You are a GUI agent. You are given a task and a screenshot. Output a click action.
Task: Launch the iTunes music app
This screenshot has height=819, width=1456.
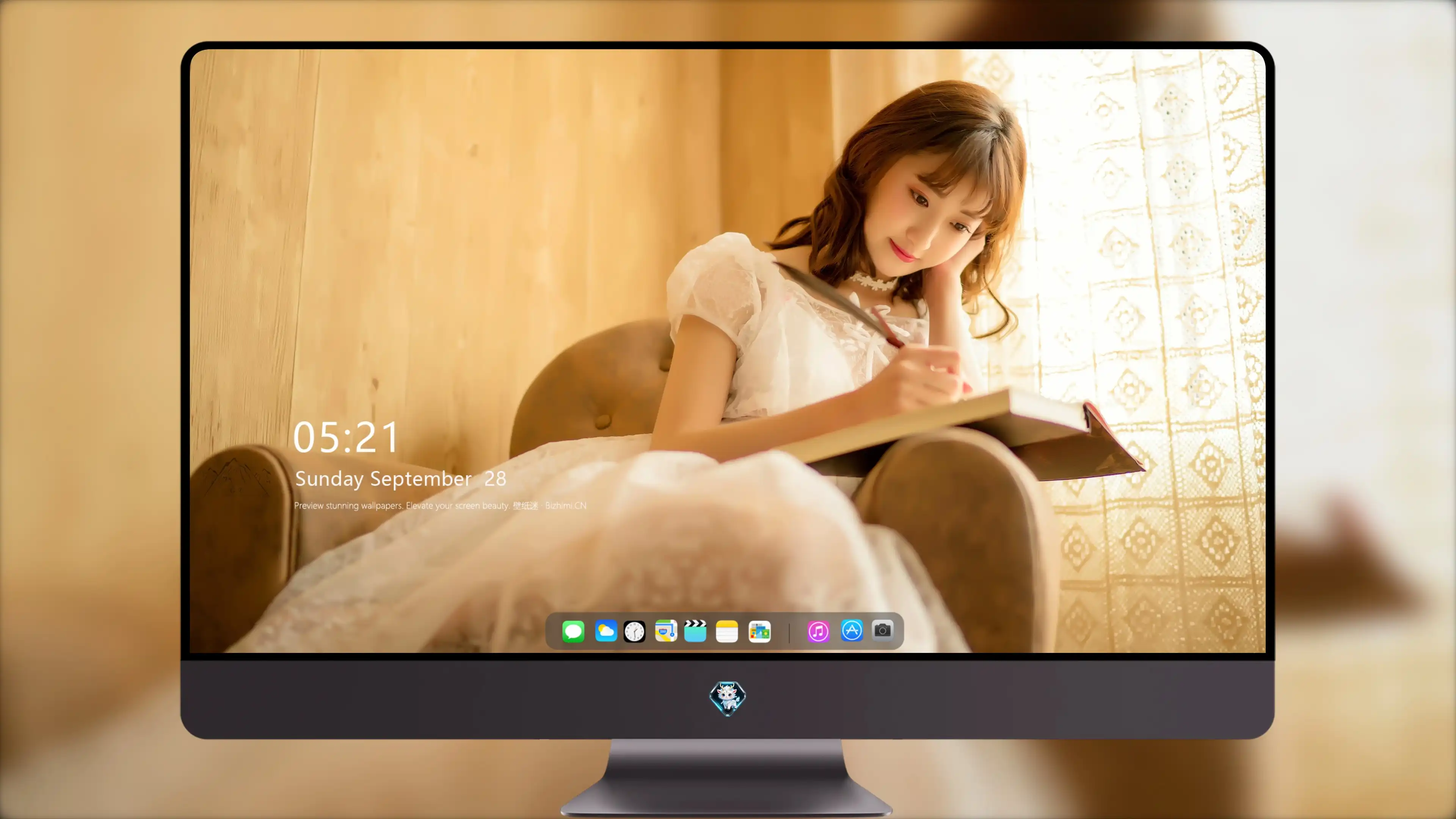[819, 631]
